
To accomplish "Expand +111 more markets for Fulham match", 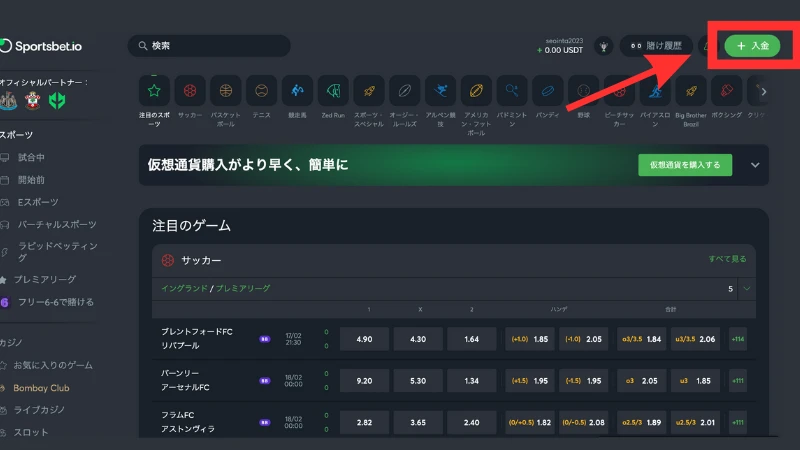I will 738,422.
